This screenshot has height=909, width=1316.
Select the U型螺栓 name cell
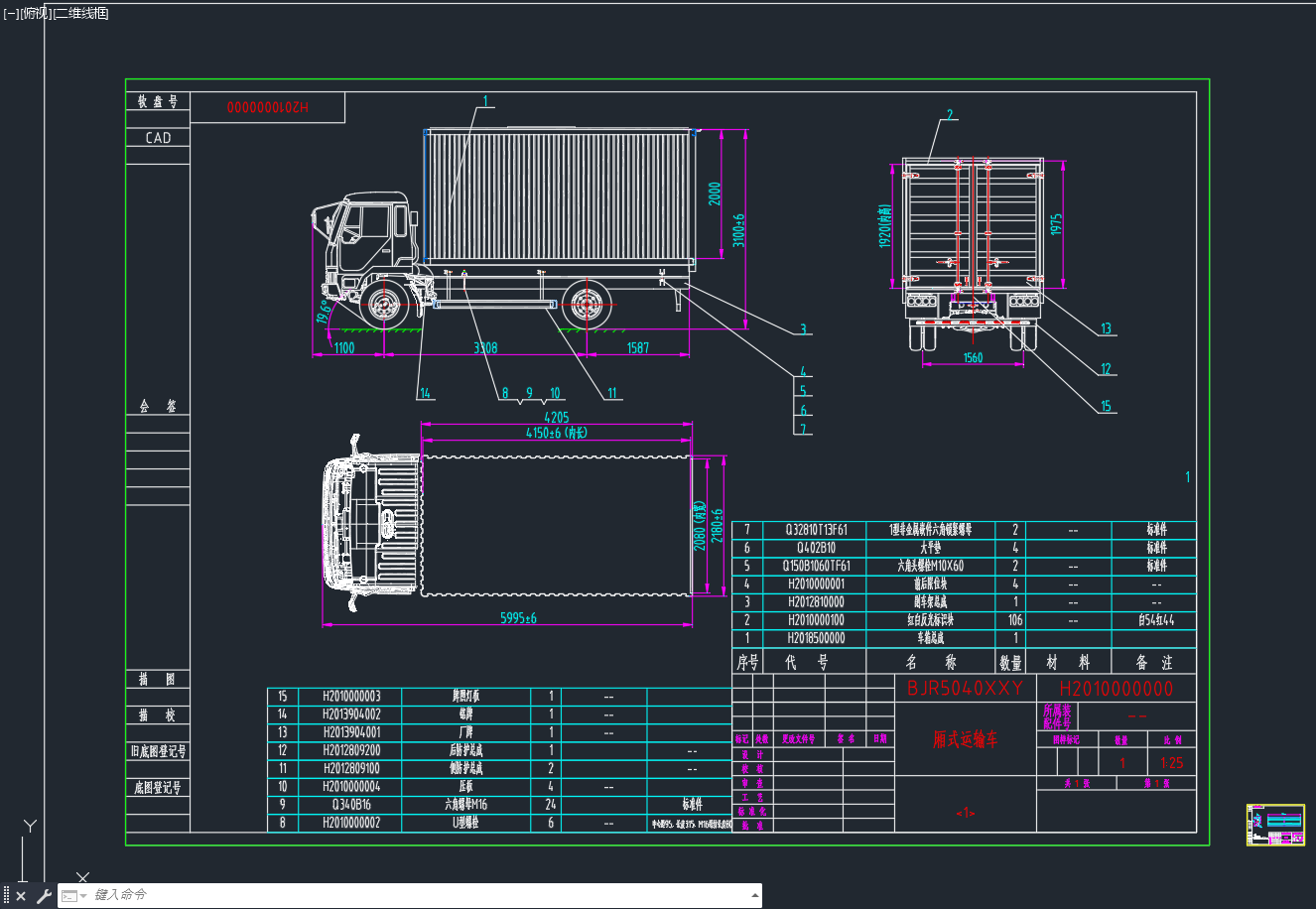(465, 823)
